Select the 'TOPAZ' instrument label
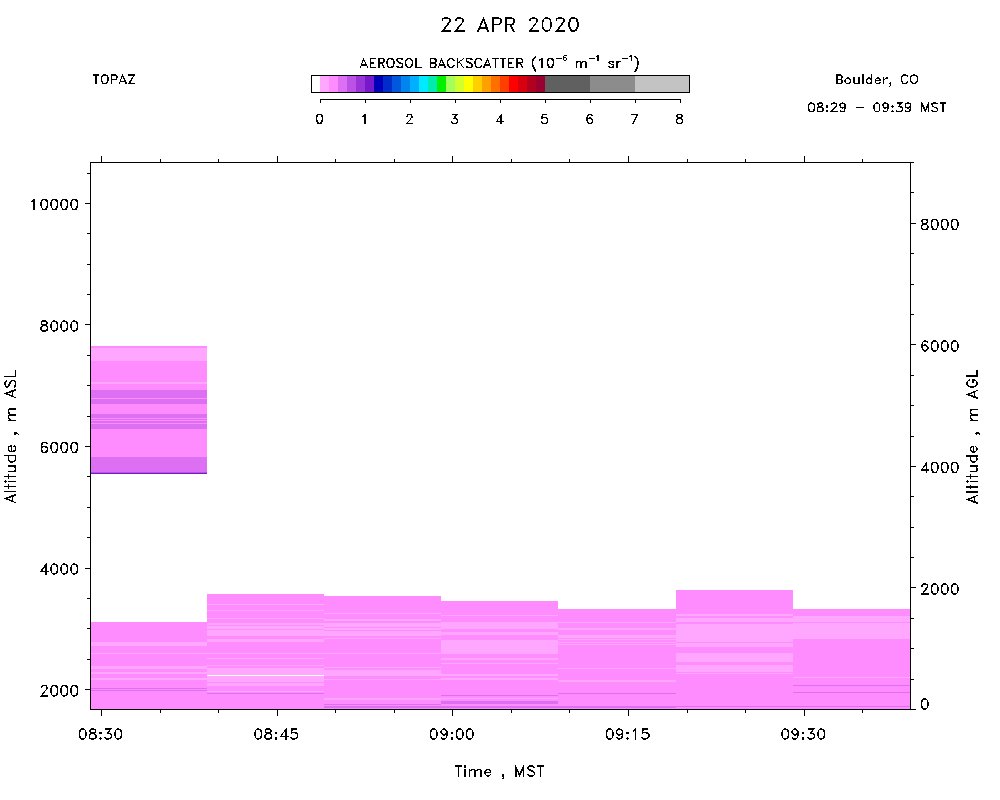 point(114,79)
